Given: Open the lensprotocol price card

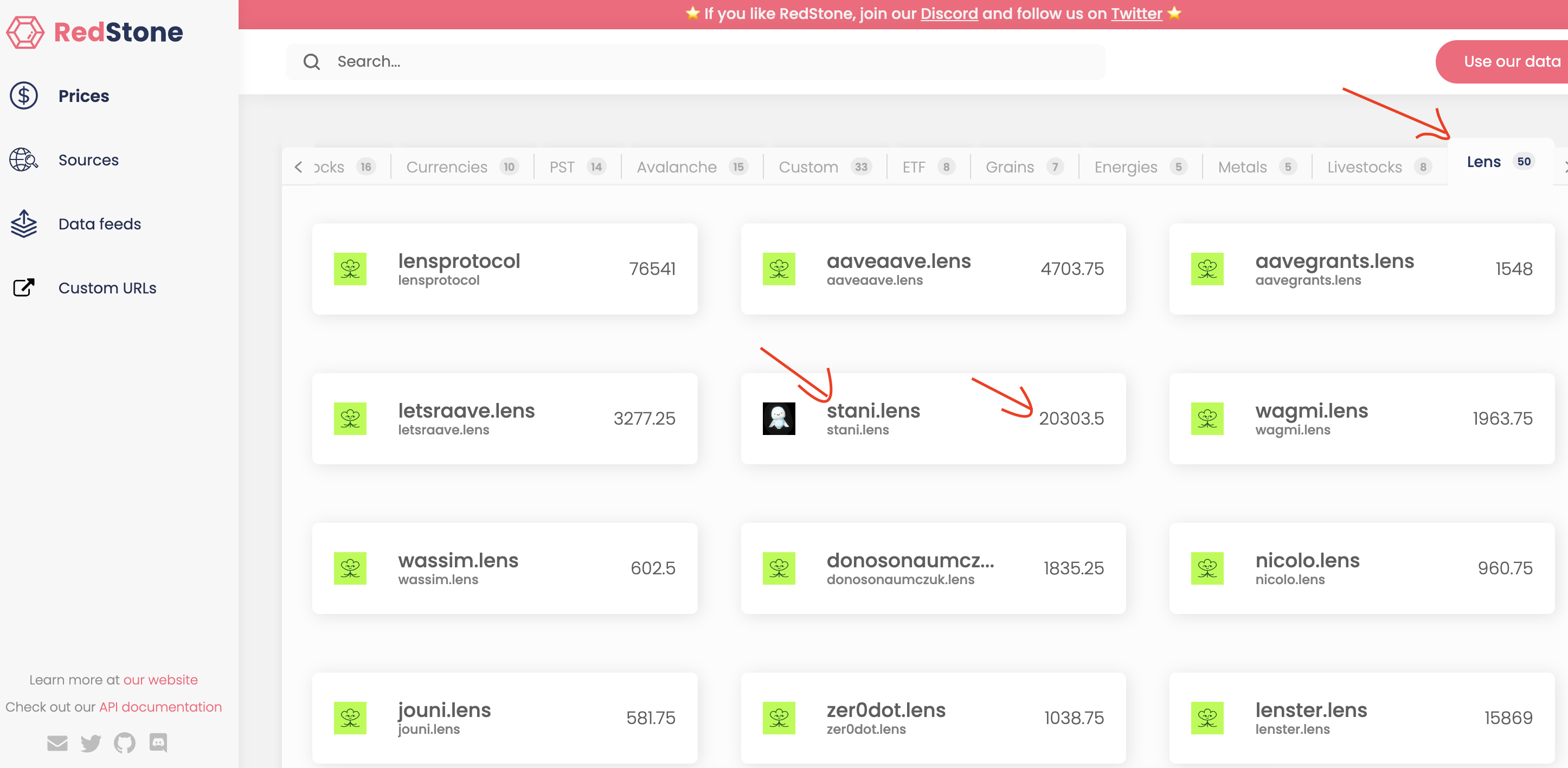Looking at the screenshot, I should click(504, 268).
